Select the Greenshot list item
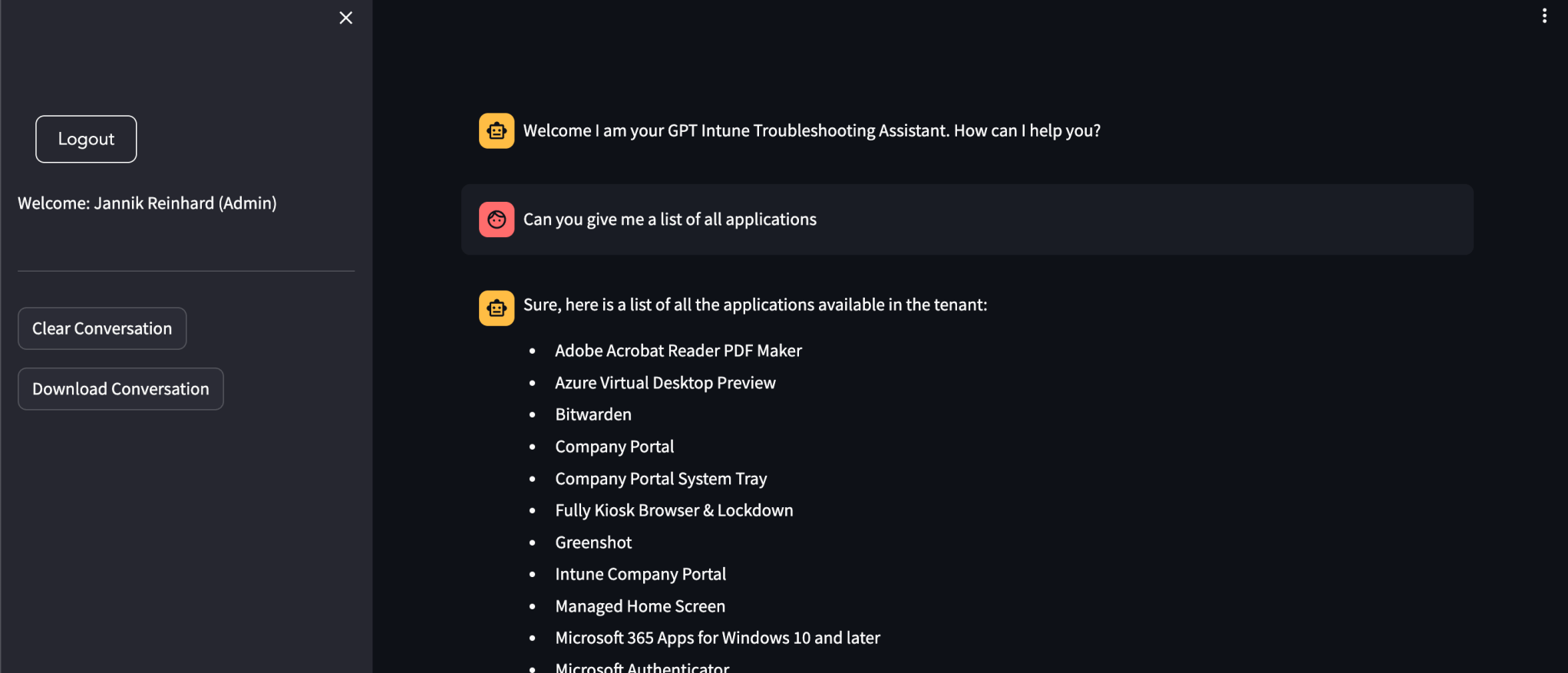The image size is (1568, 673). tap(593, 542)
